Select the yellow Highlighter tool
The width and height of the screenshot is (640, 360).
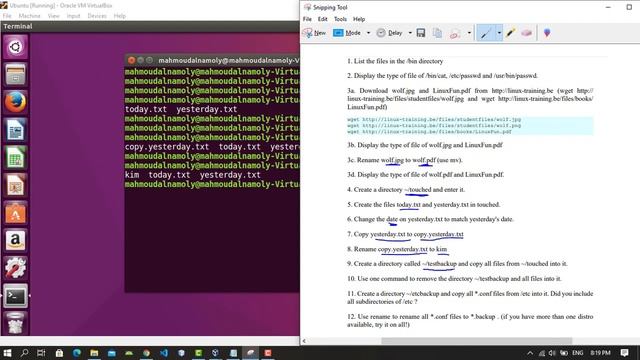click(x=511, y=33)
